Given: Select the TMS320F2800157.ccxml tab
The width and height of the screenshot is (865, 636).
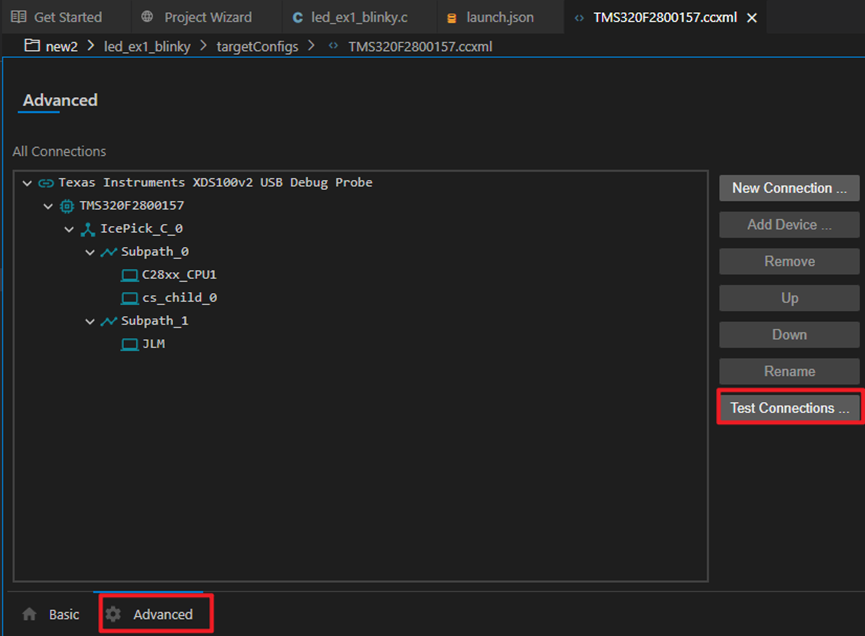Looking at the screenshot, I should tap(664, 17).
